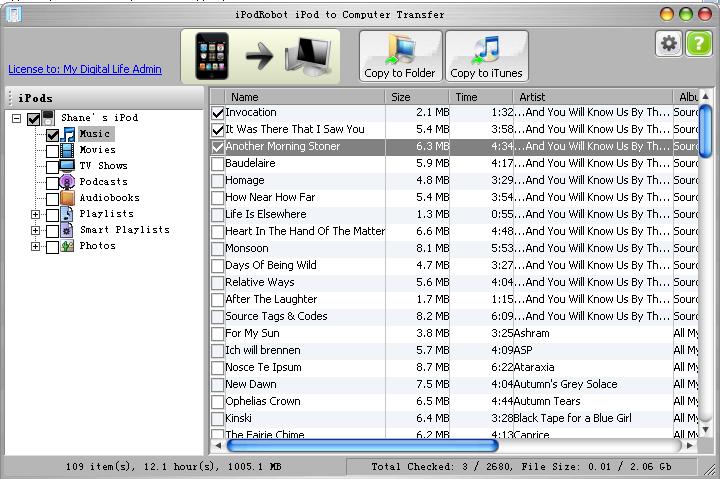720x479 pixels.
Task: Select the Movies film icon in tree
Action: tap(67, 150)
